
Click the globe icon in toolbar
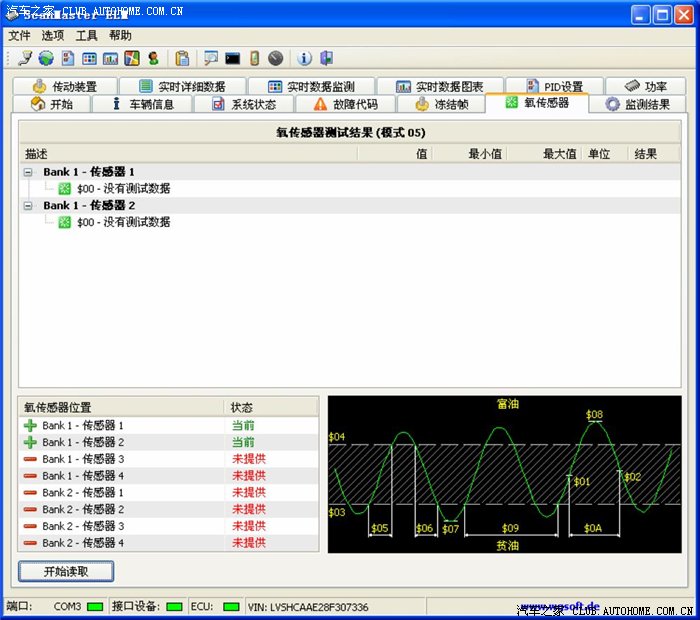click(46, 59)
